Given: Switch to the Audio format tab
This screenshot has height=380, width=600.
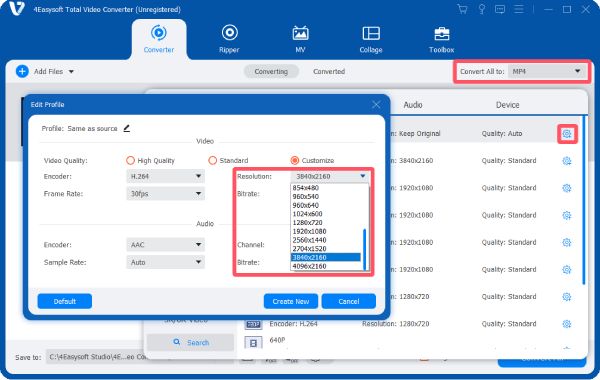Looking at the screenshot, I should [413, 105].
